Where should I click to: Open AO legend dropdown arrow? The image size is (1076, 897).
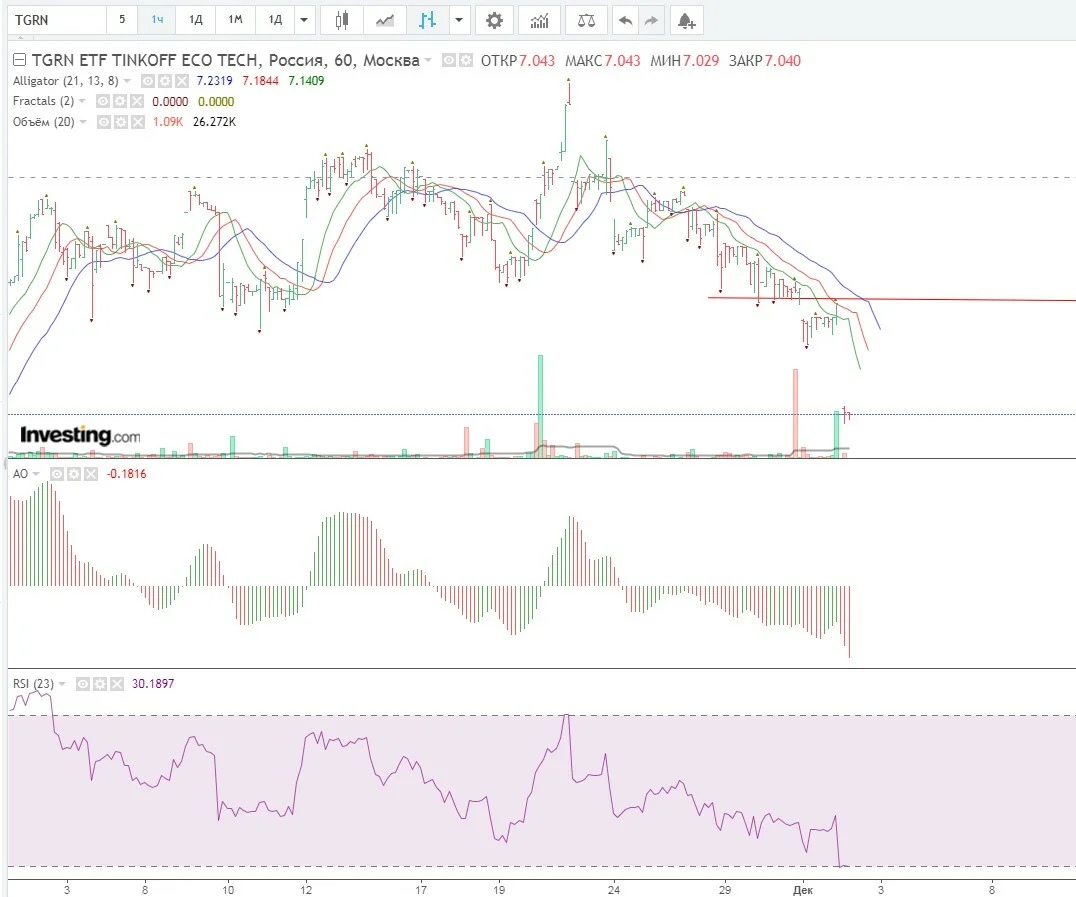coord(36,474)
